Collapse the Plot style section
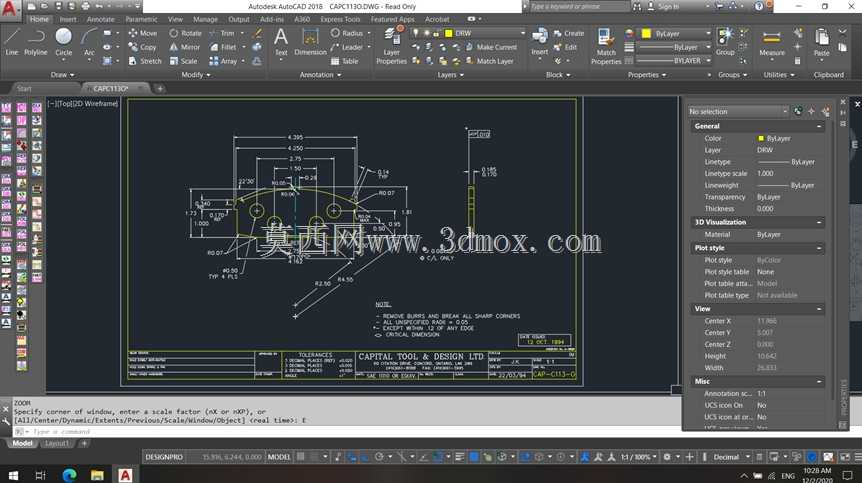This screenshot has height=483, width=862. [819, 248]
